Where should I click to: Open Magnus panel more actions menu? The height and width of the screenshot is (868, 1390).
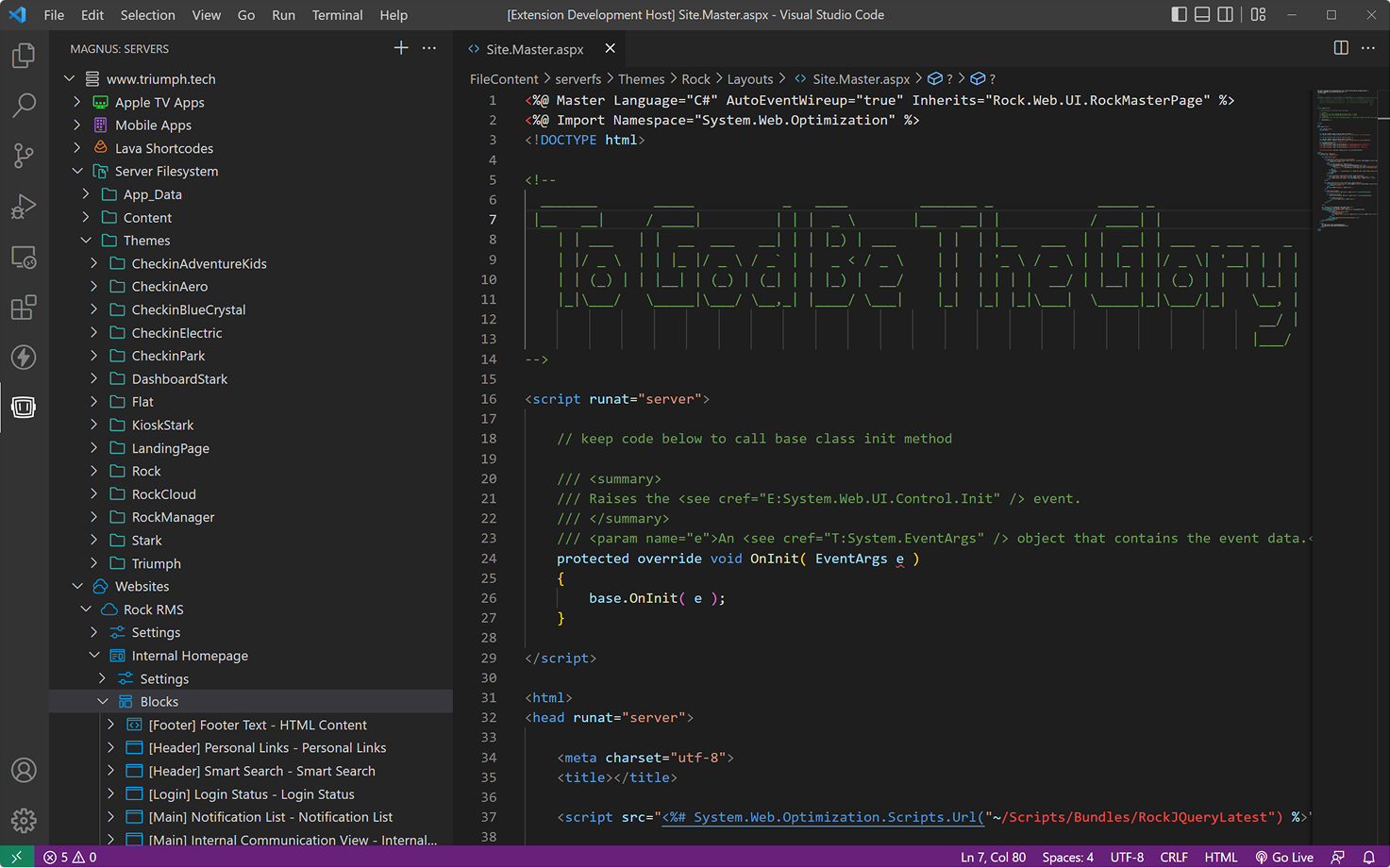[x=429, y=48]
